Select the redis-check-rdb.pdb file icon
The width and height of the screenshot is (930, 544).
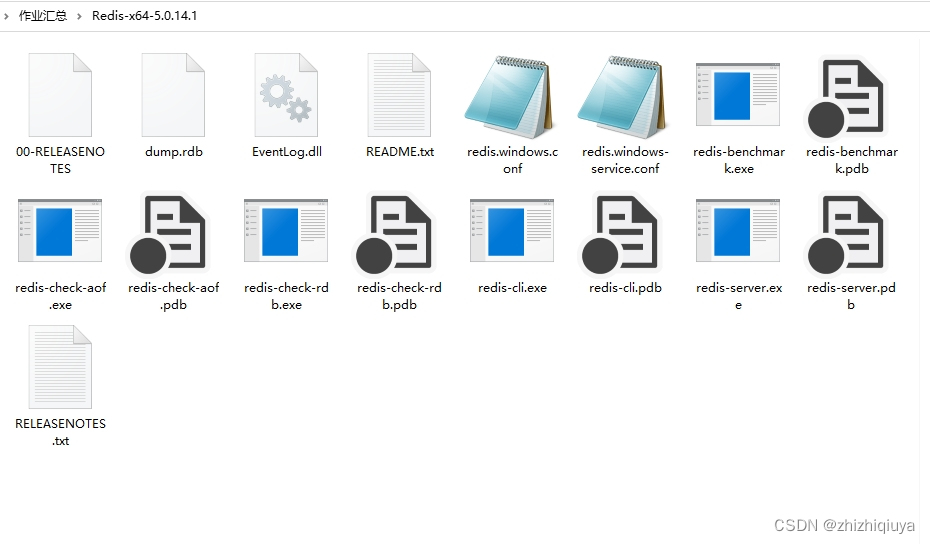pos(394,233)
